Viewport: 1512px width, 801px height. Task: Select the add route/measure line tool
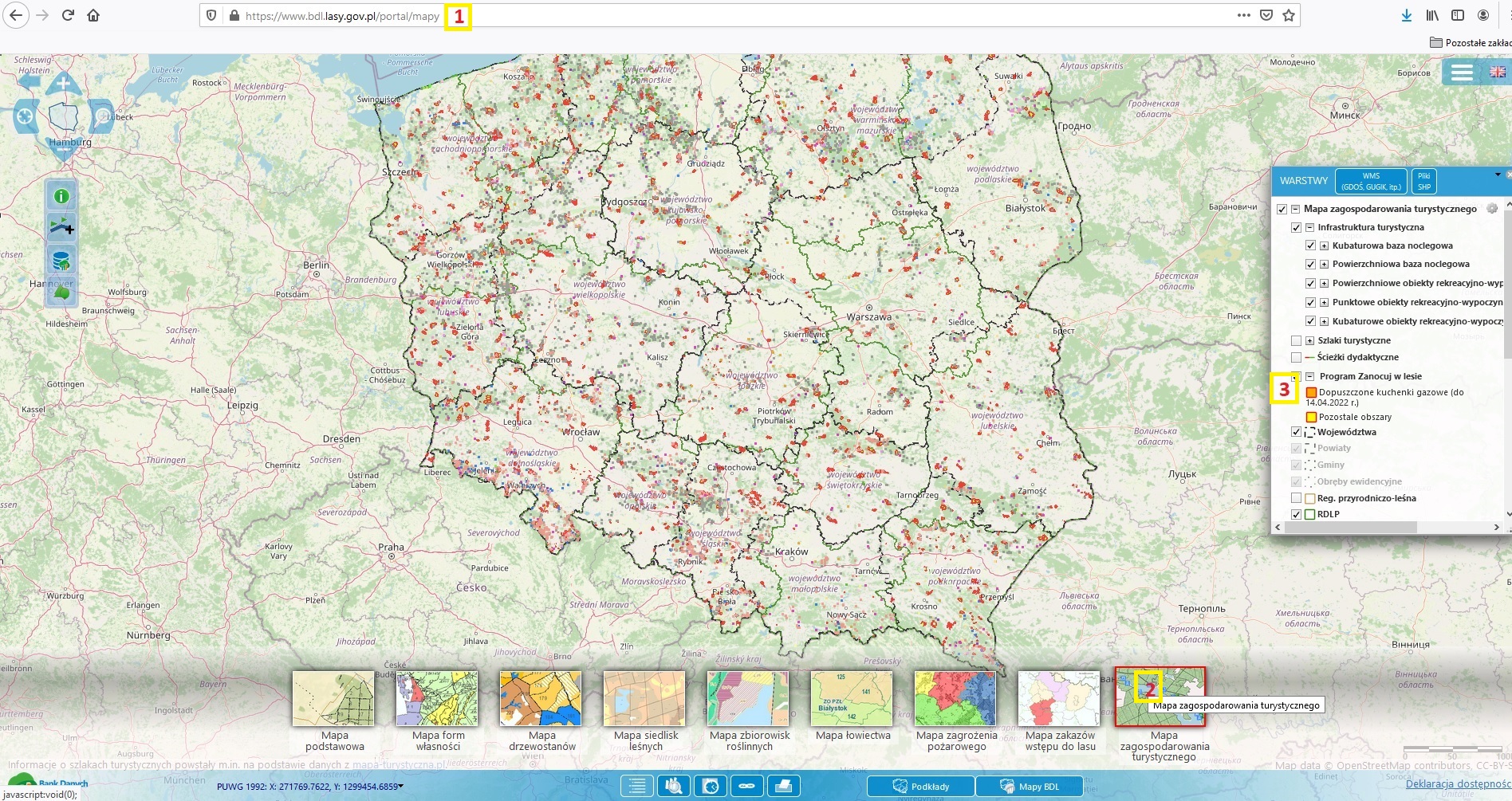tap(61, 228)
